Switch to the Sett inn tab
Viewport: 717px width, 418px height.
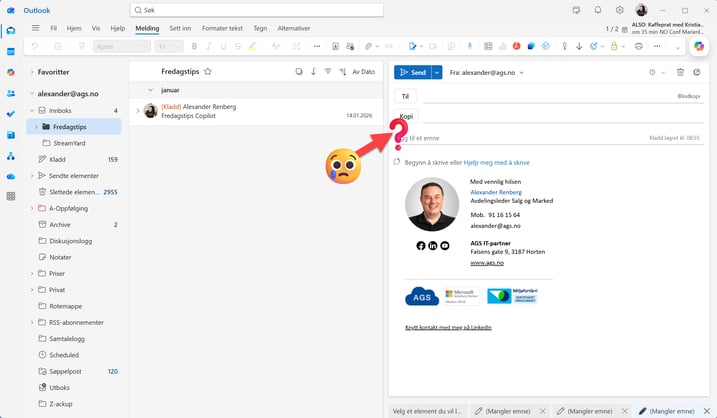180,28
